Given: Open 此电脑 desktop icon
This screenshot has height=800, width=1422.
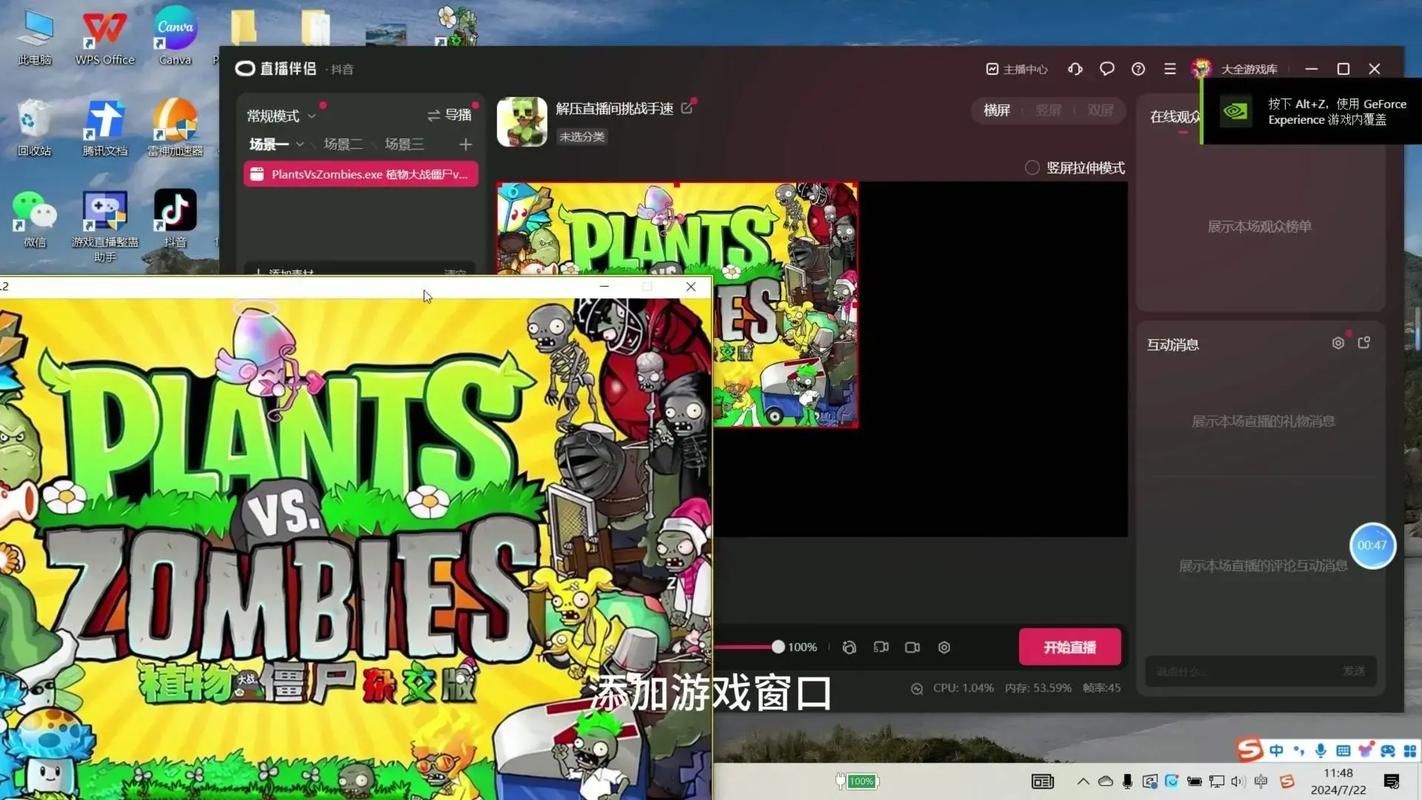Looking at the screenshot, I should (35, 37).
